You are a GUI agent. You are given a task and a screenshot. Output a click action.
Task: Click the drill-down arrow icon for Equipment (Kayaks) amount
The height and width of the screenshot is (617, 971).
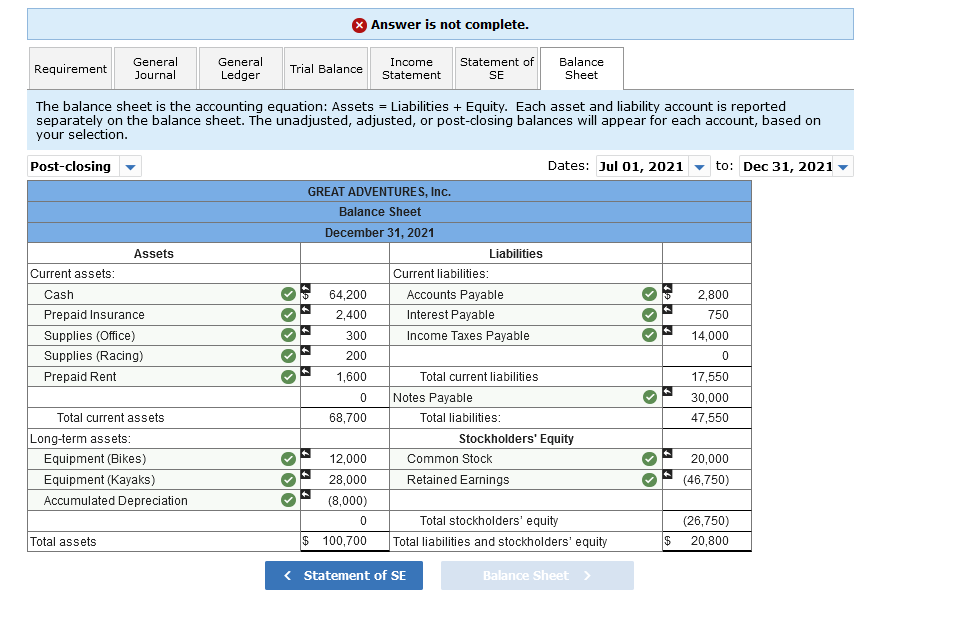click(305, 474)
